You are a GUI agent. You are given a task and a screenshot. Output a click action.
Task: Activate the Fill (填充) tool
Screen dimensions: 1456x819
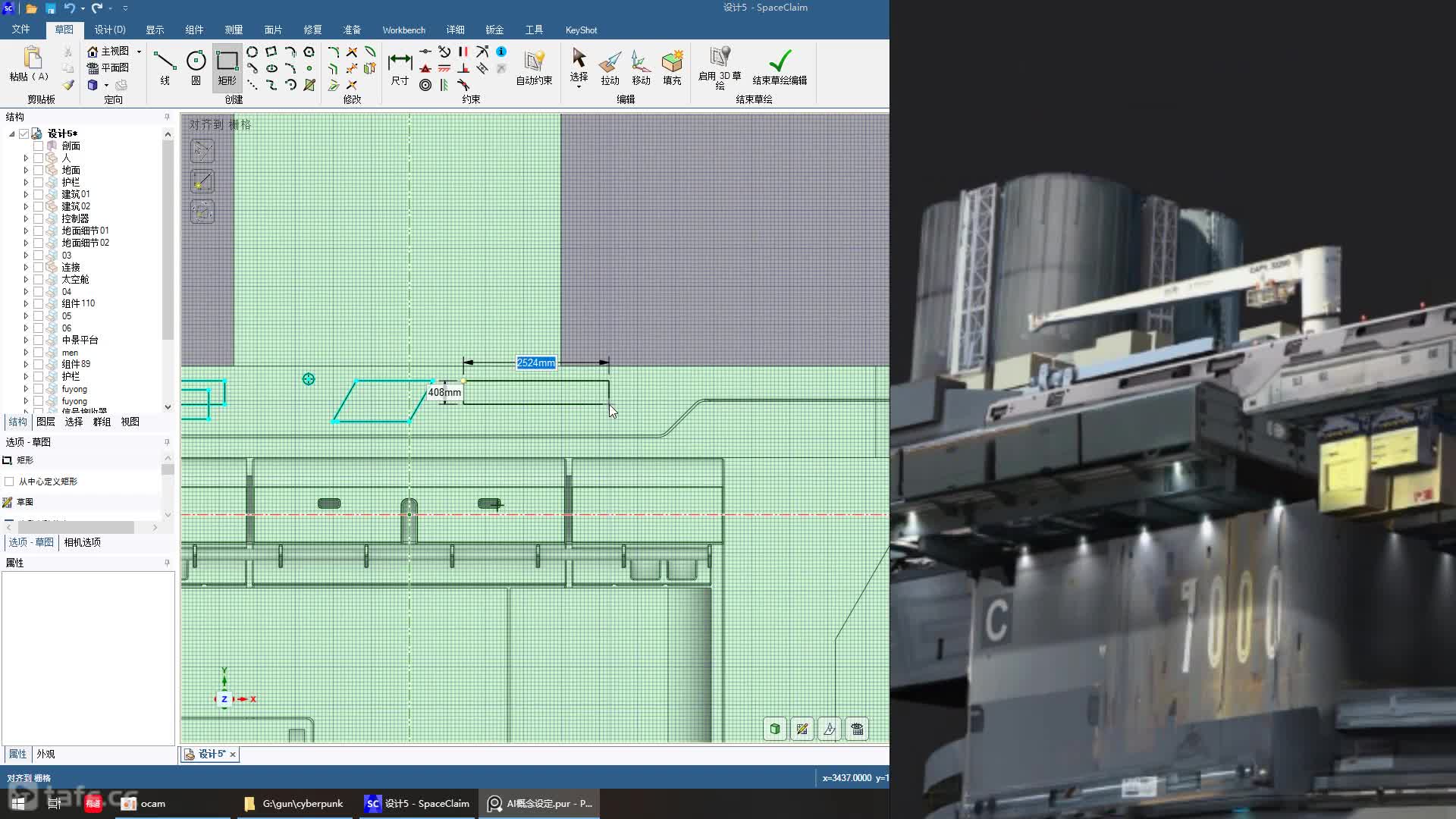(672, 67)
